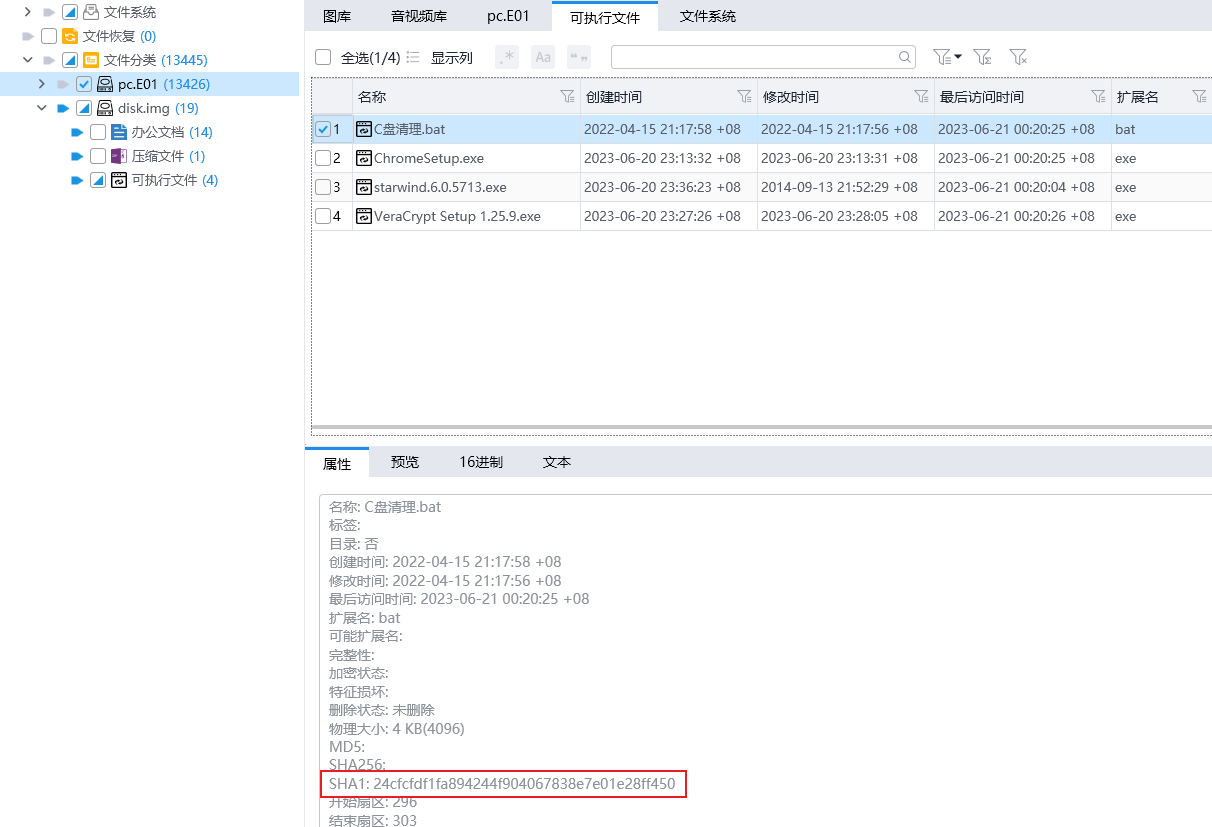Tick the checkbox for ChromeSetup.exe row
1212x827 pixels.
pos(323,158)
